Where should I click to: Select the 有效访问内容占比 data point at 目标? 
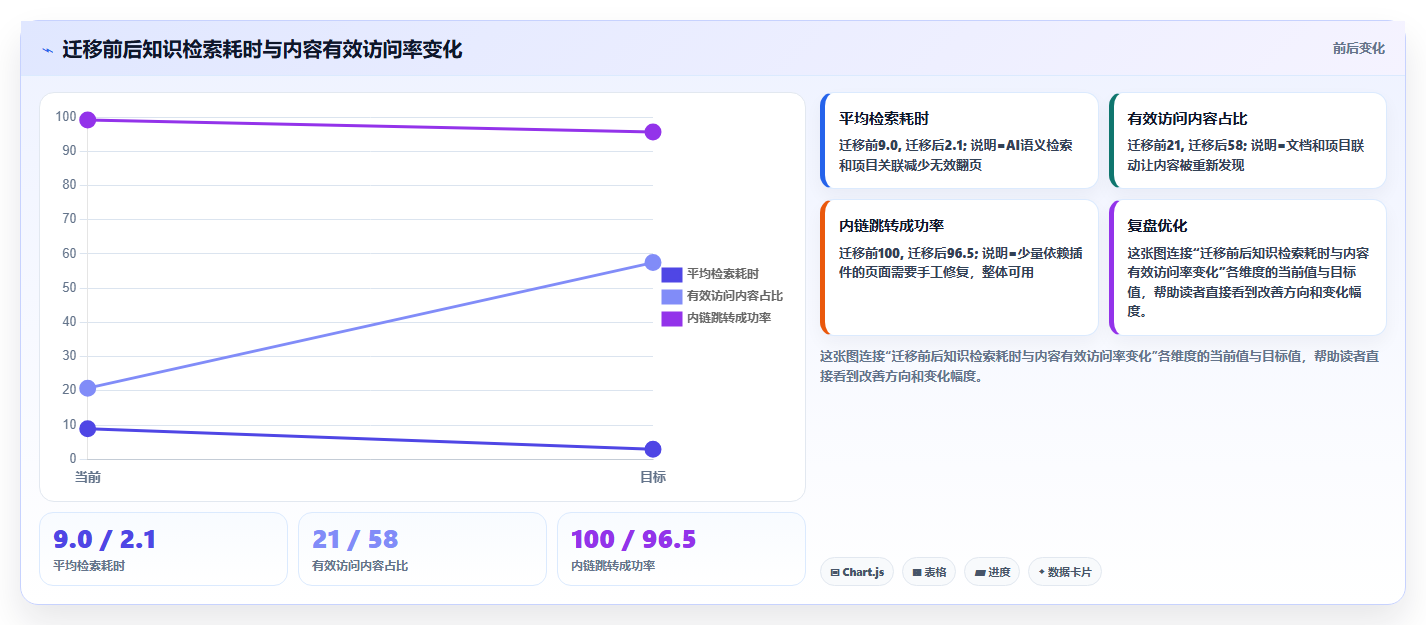pos(653,262)
